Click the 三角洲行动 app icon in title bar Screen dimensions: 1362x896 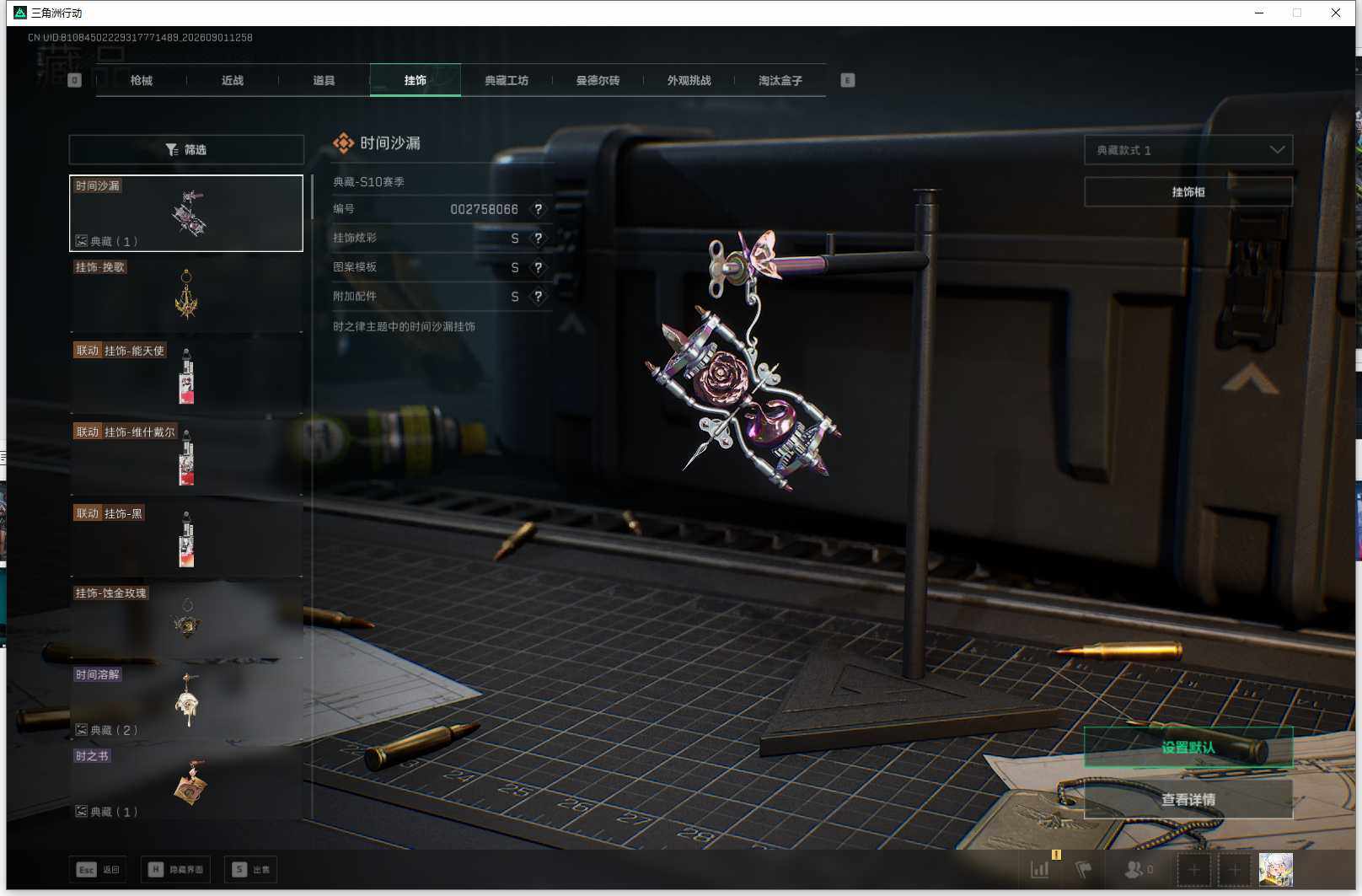point(20,13)
